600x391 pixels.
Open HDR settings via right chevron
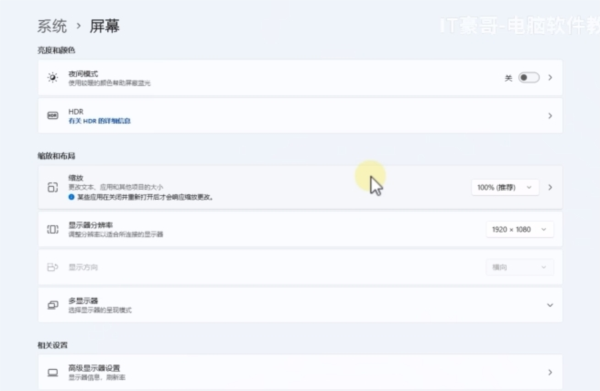(550, 116)
